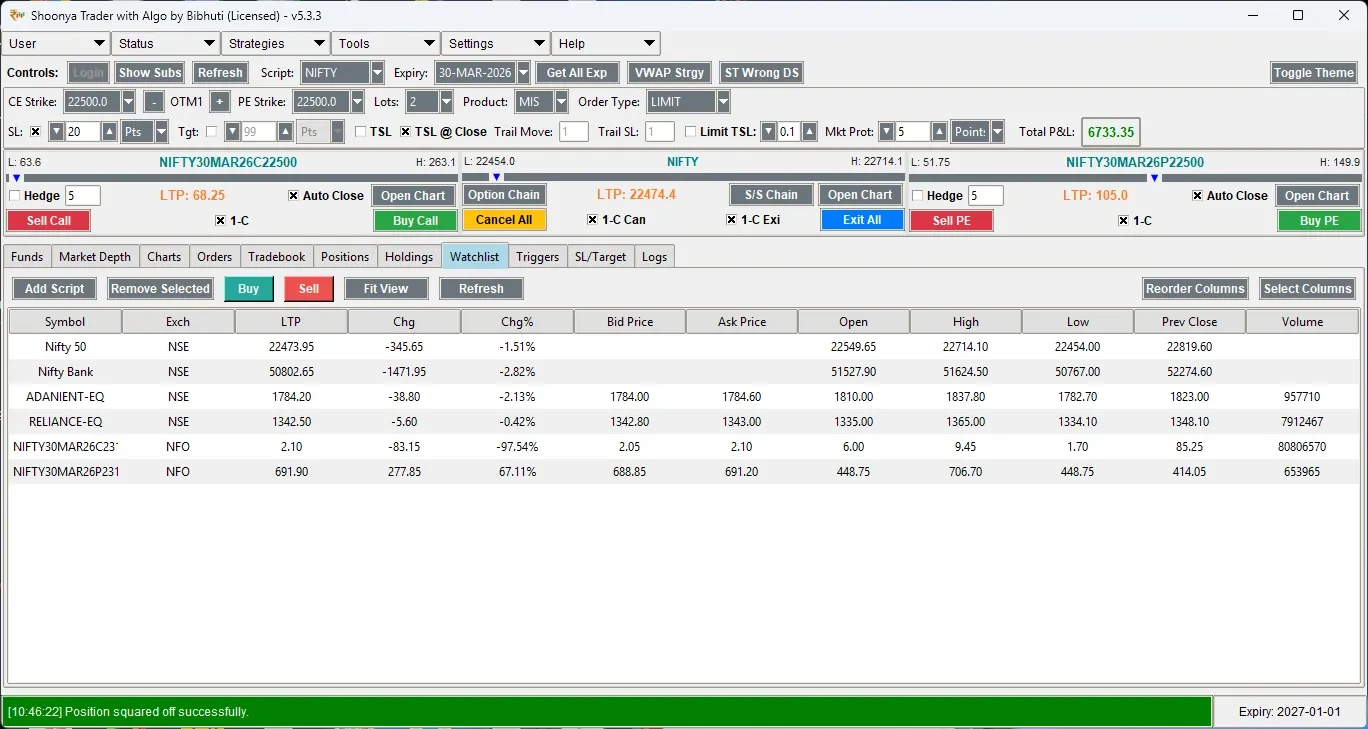Click the VWAP Strgy button
This screenshot has height=729, width=1368.
click(669, 73)
